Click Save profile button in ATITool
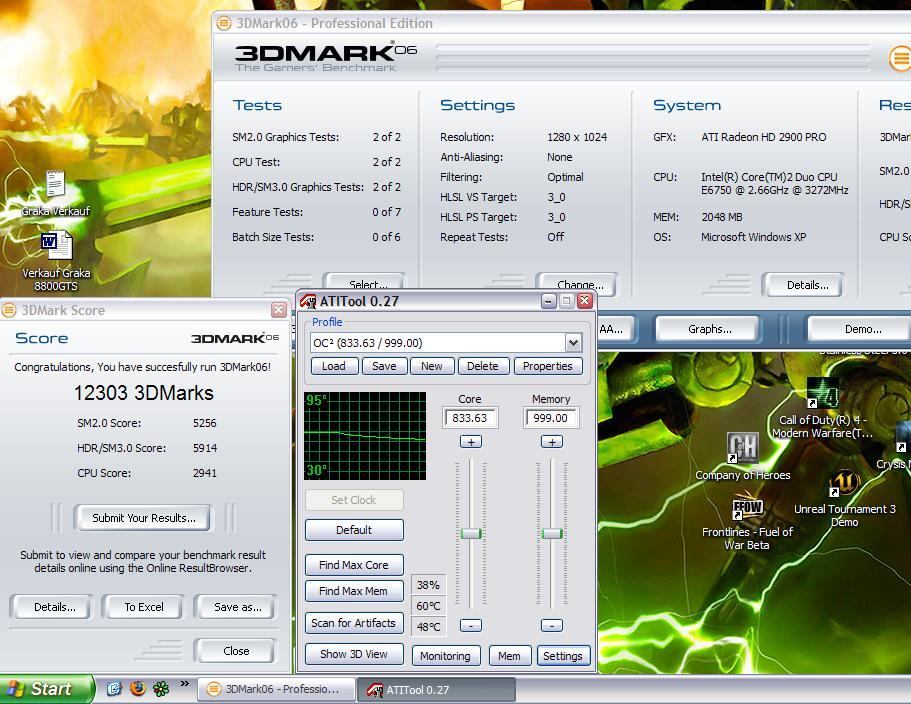Screen dimensions: 911x704 click(384, 366)
